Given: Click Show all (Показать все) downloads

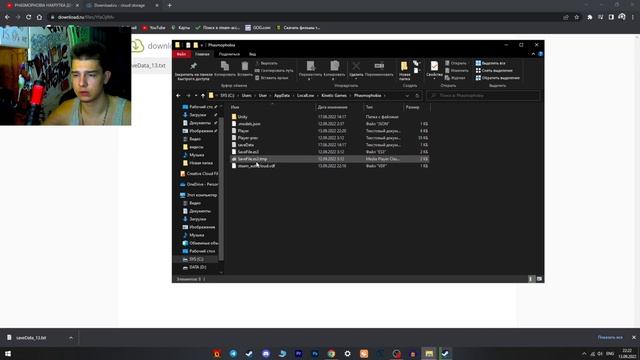Looking at the screenshot, I should coord(610,338).
